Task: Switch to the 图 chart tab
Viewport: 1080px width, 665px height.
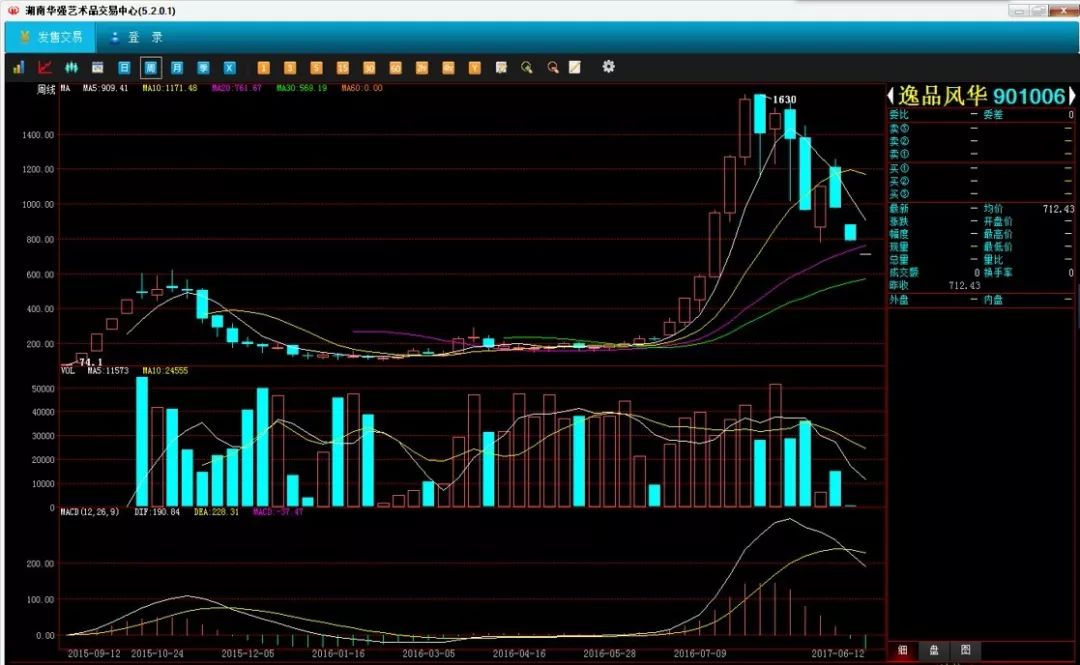Action: click(x=966, y=650)
